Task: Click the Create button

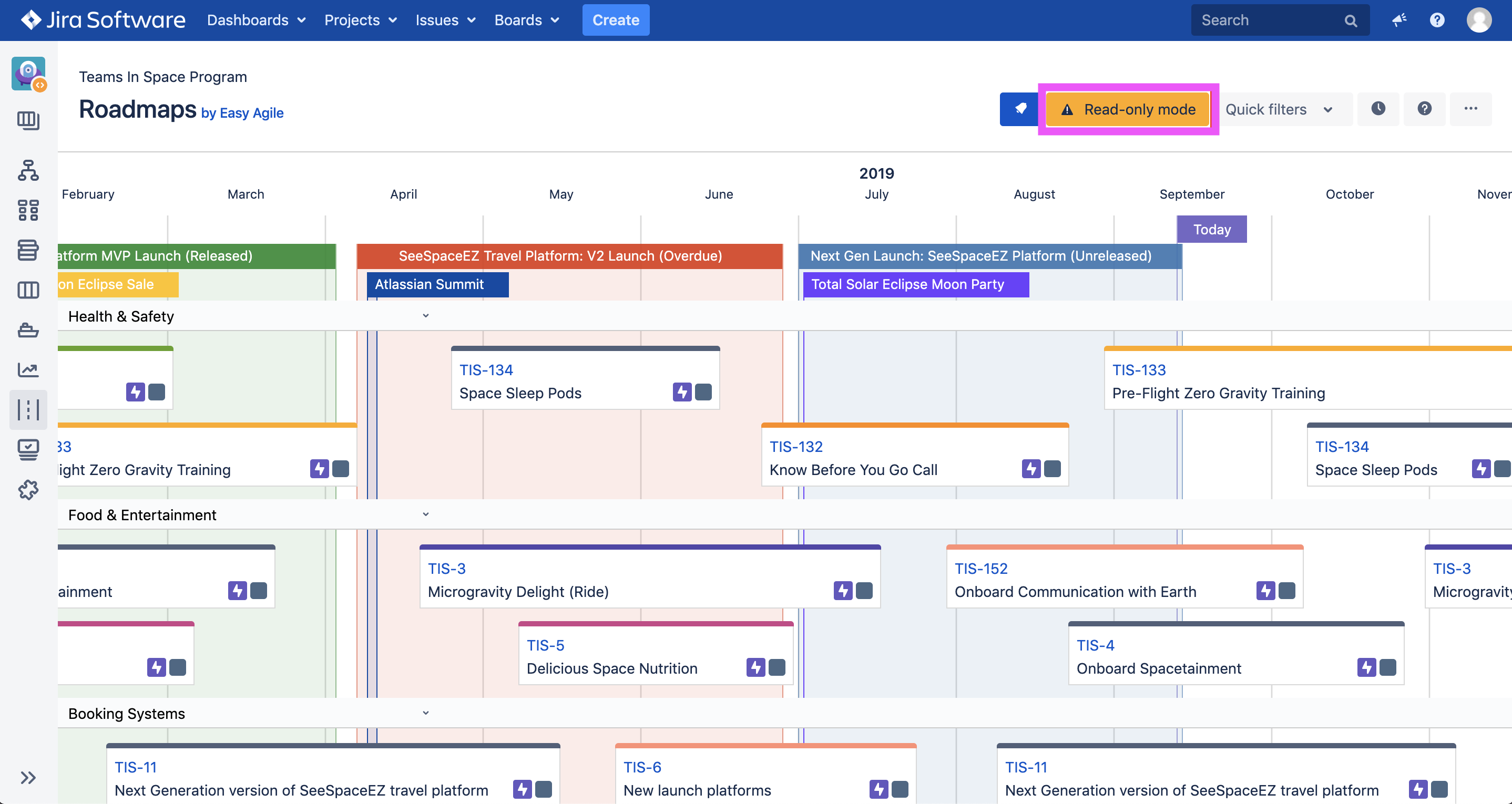Action: (616, 20)
